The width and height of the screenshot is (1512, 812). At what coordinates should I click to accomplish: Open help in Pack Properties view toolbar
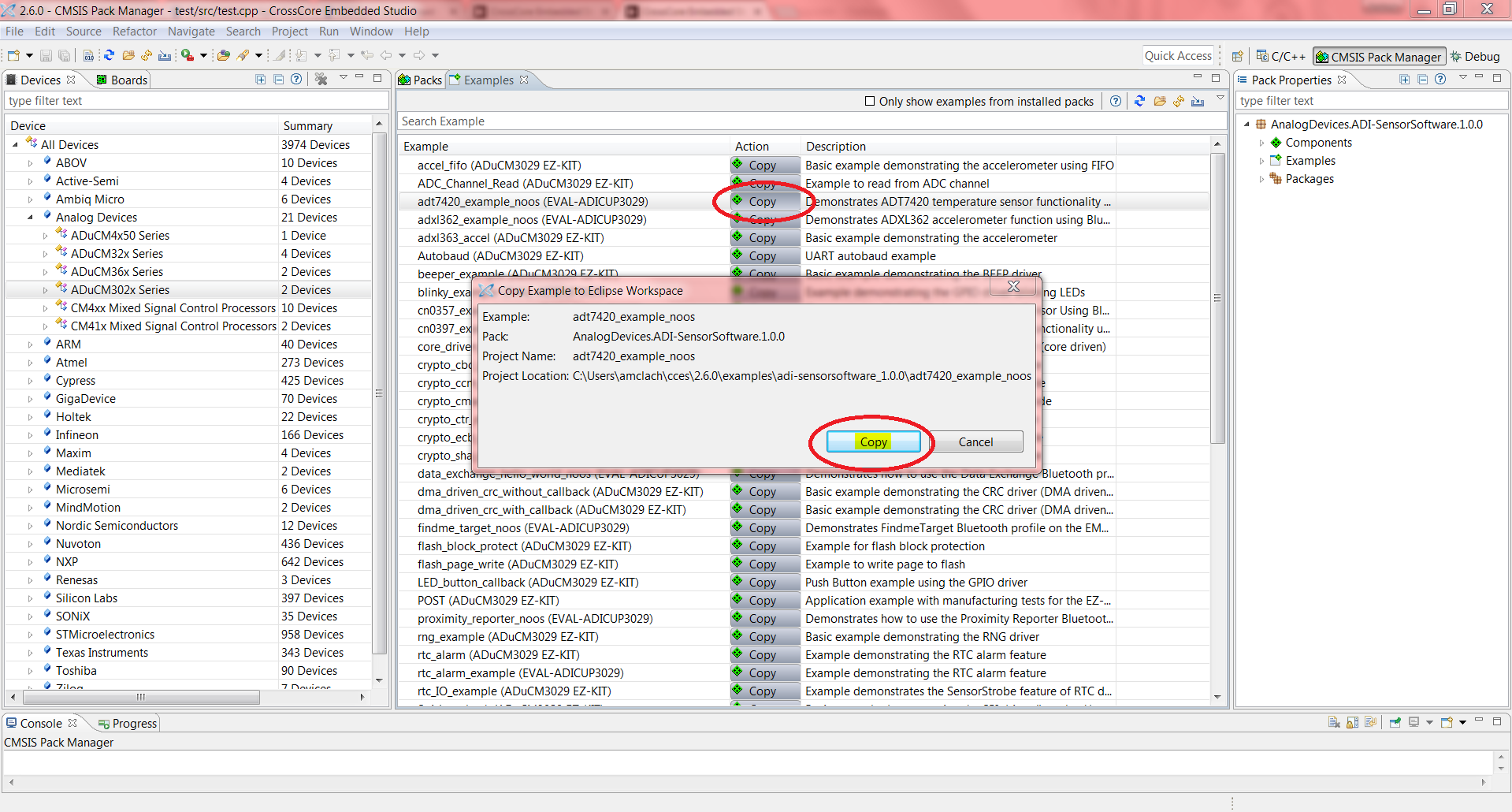point(1440,79)
